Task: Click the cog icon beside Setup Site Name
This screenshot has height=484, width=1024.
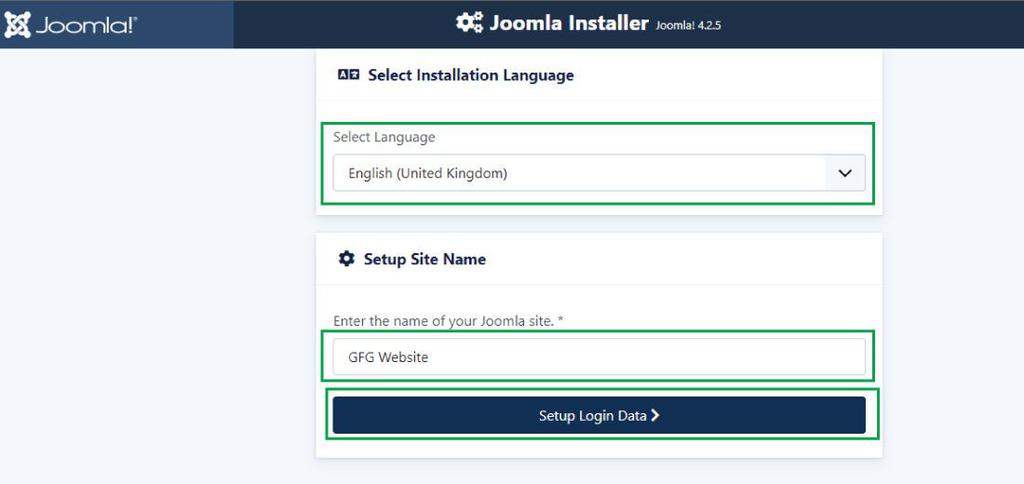Action: [346, 259]
